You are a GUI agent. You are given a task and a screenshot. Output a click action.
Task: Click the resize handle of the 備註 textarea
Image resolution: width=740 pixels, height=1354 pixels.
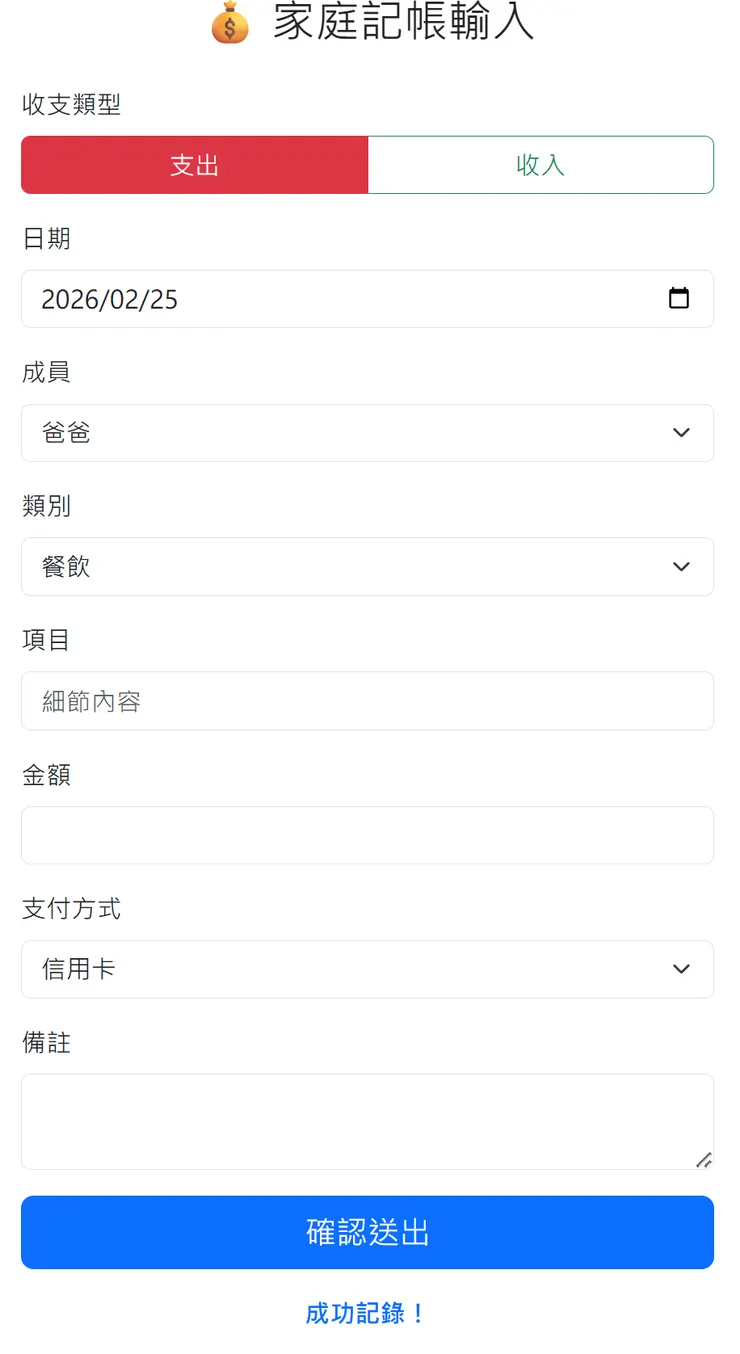(706, 1161)
